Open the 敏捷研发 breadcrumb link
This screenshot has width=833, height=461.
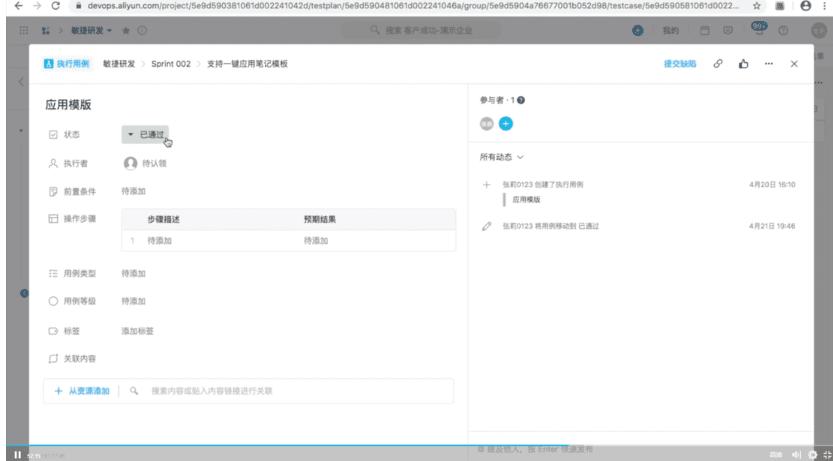(x=119, y=64)
